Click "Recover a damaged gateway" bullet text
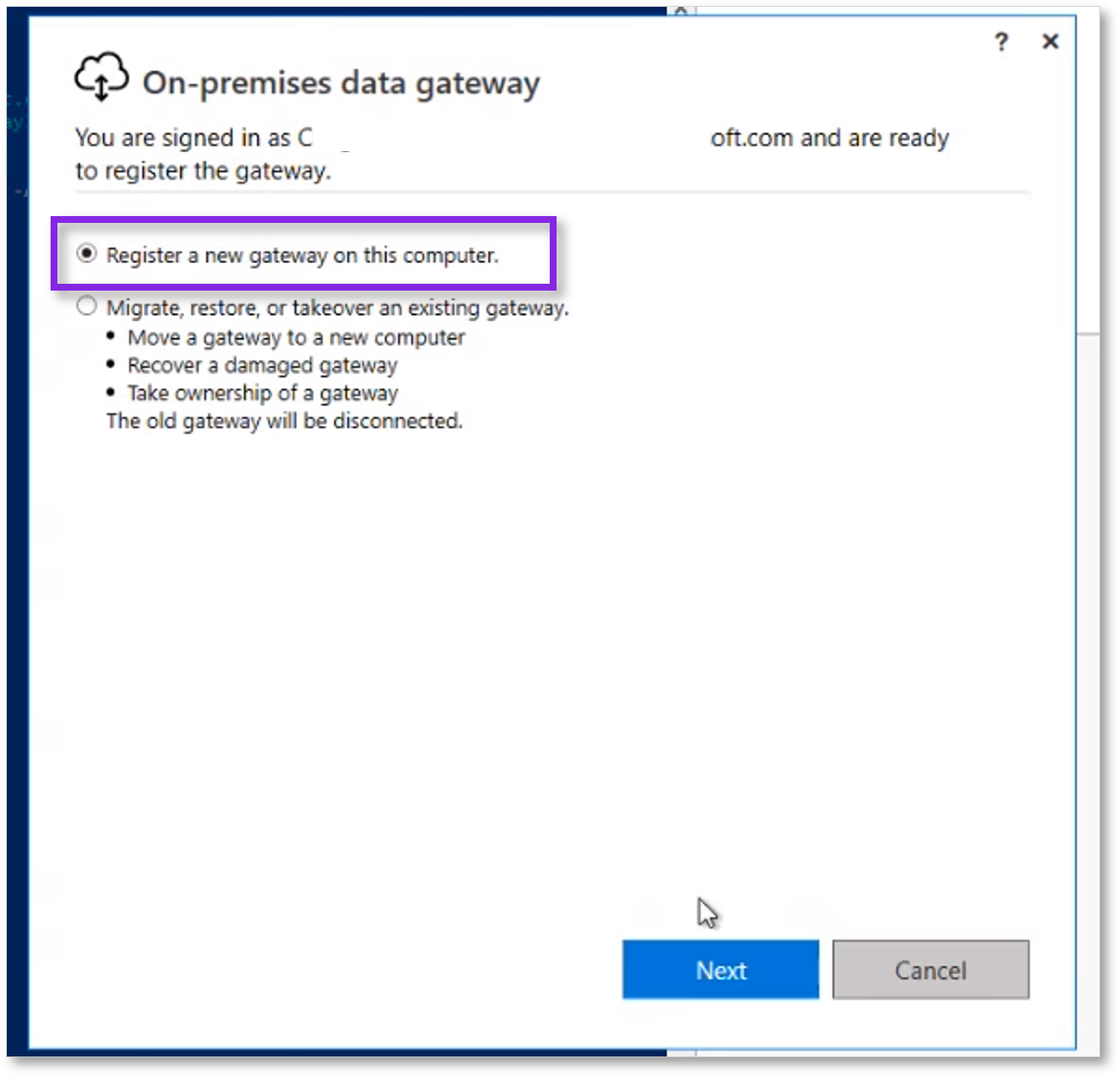Screen dimensions: 1120x1077 pyautogui.click(x=261, y=364)
